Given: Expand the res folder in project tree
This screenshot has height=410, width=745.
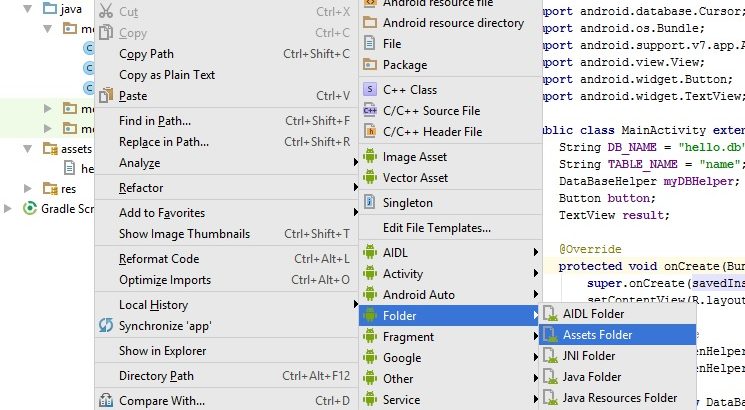Looking at the screenshot, I should click(31, 188).
